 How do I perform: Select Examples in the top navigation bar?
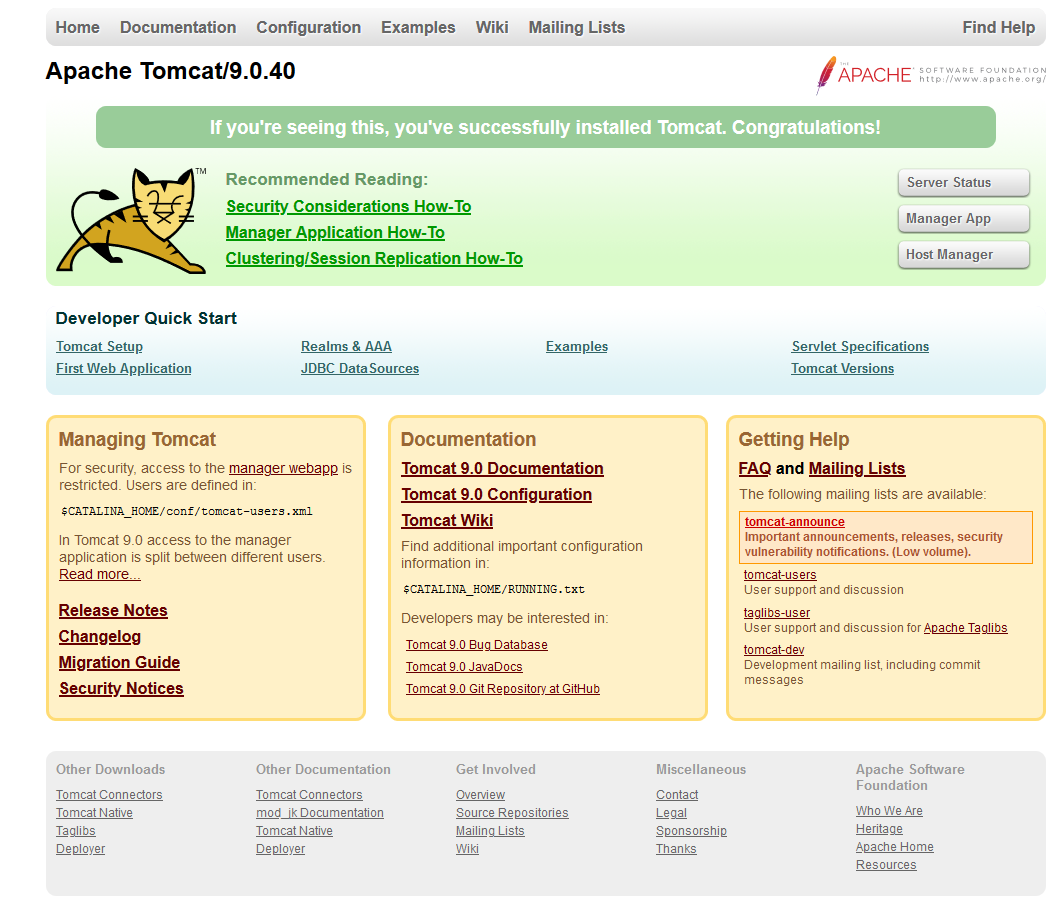click(418, 27)
